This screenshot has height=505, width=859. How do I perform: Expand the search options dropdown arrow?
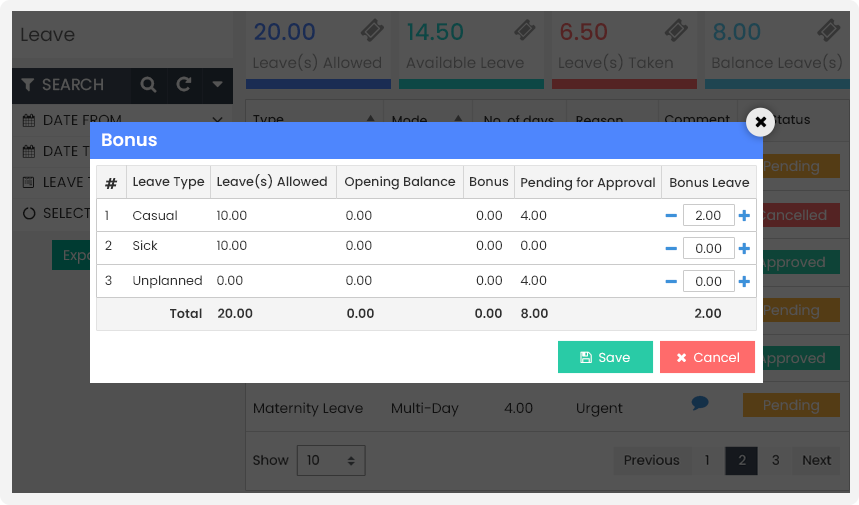tap(217, 85)
